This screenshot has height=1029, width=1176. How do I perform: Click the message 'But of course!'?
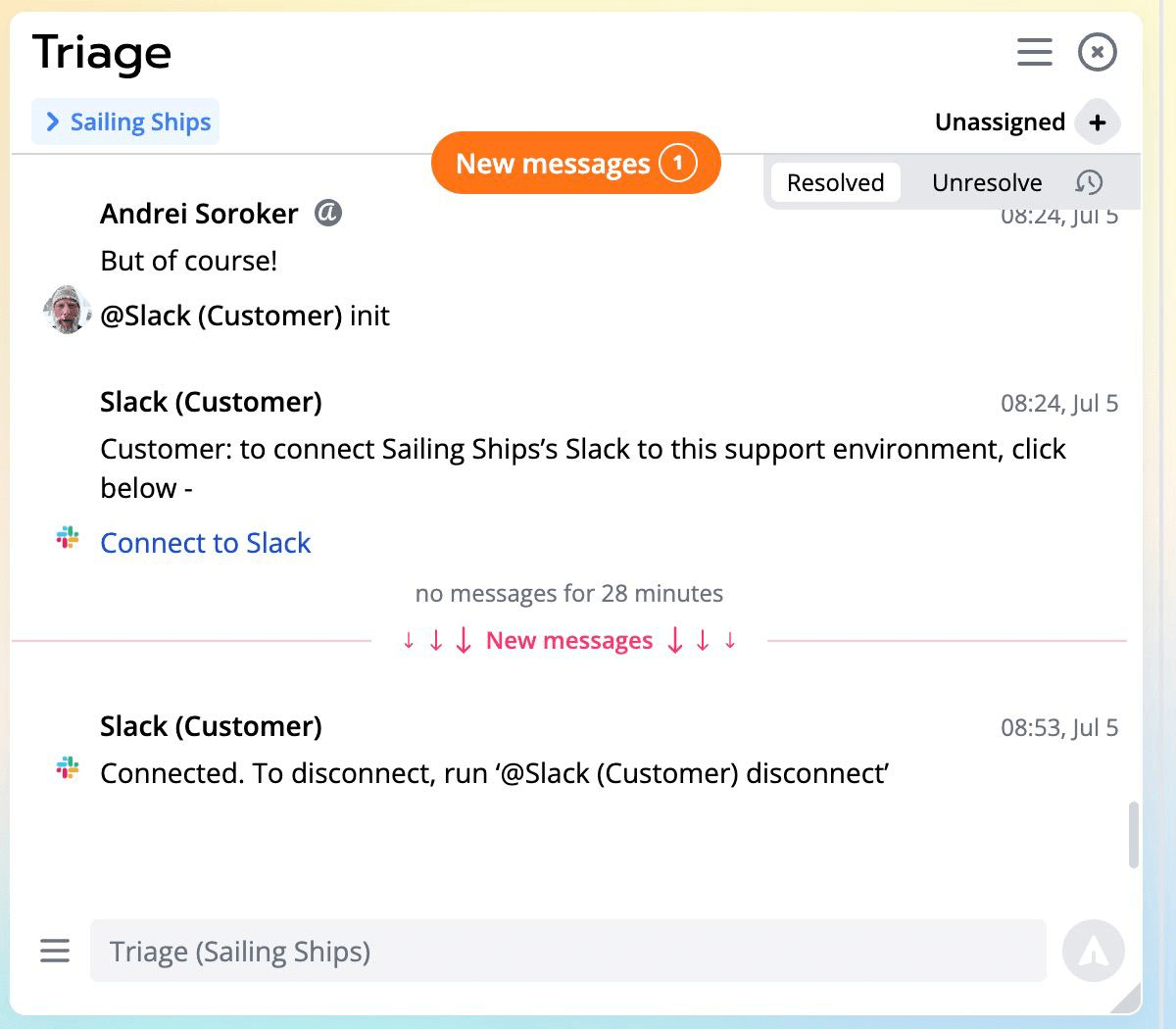tap(189, 261)
